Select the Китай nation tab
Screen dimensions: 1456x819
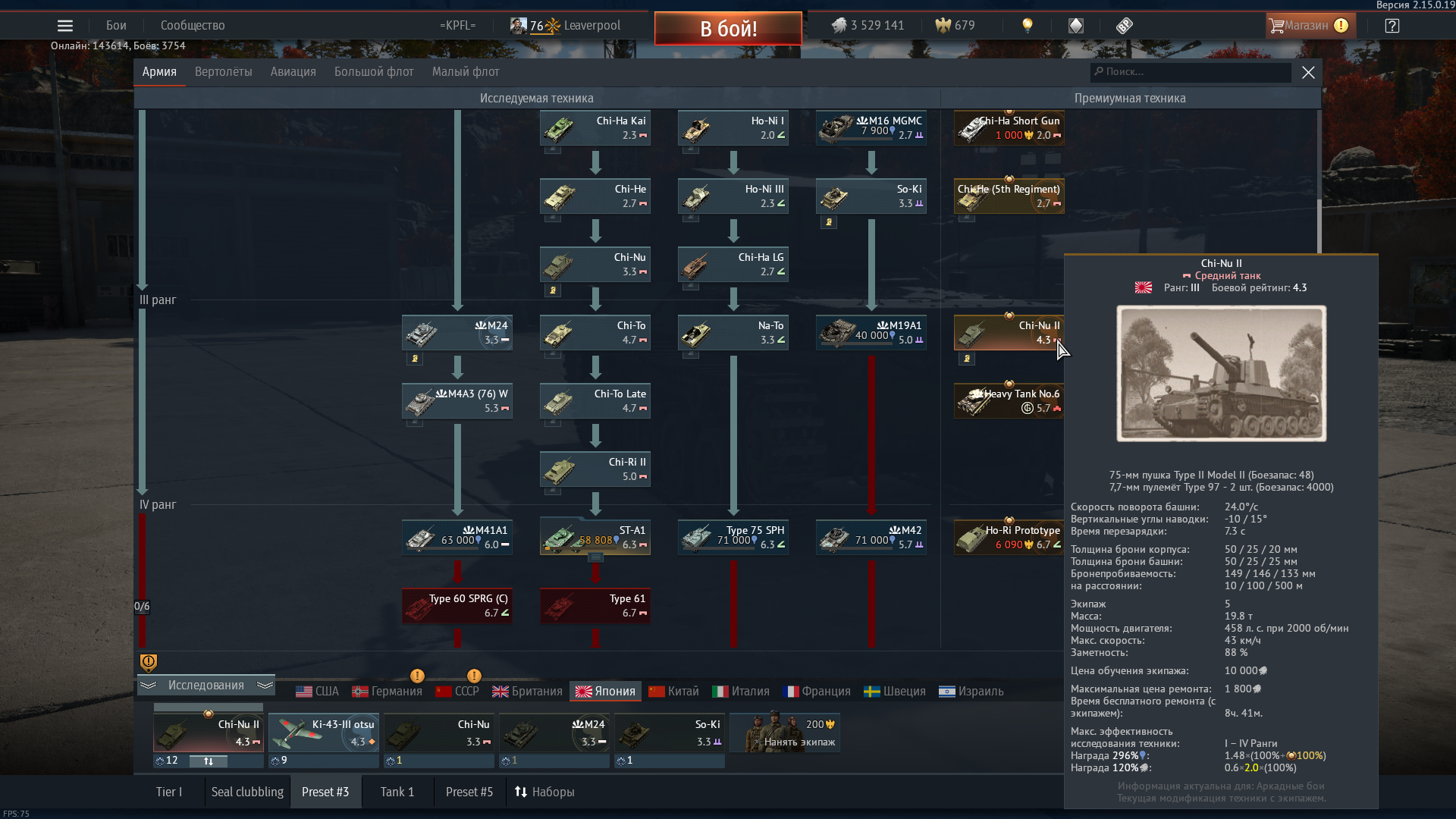(x=673, y=692)
